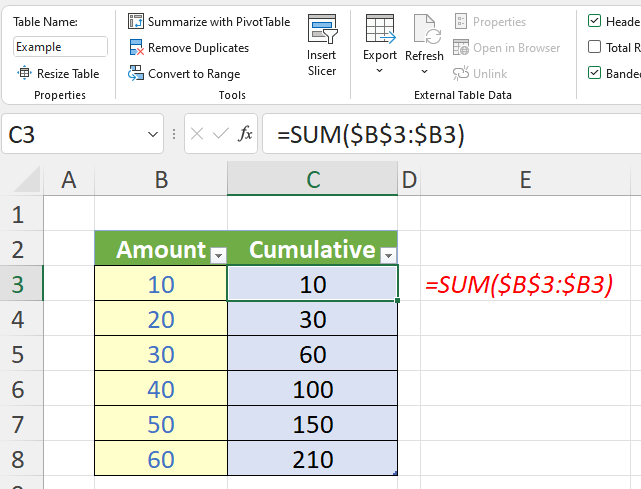The image size is (641, 489).
Task: Open the Export dropdown arrow
Action: [x=380, y=70]
